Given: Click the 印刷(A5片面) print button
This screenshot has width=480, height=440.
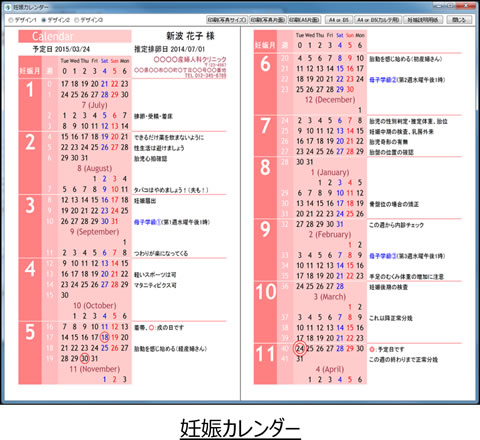Looking at the screenshot, I should coord(304,20).
